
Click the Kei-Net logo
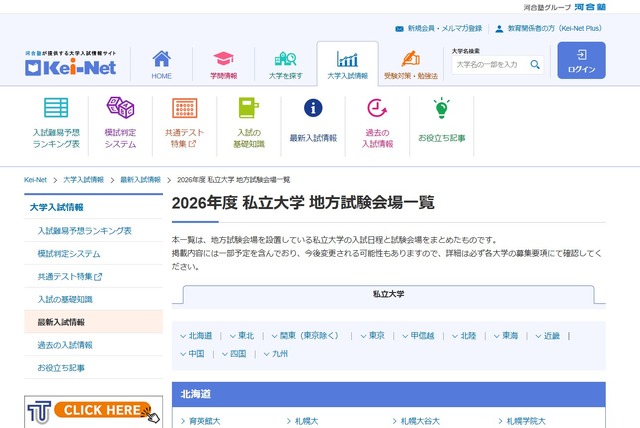point(71,64)
